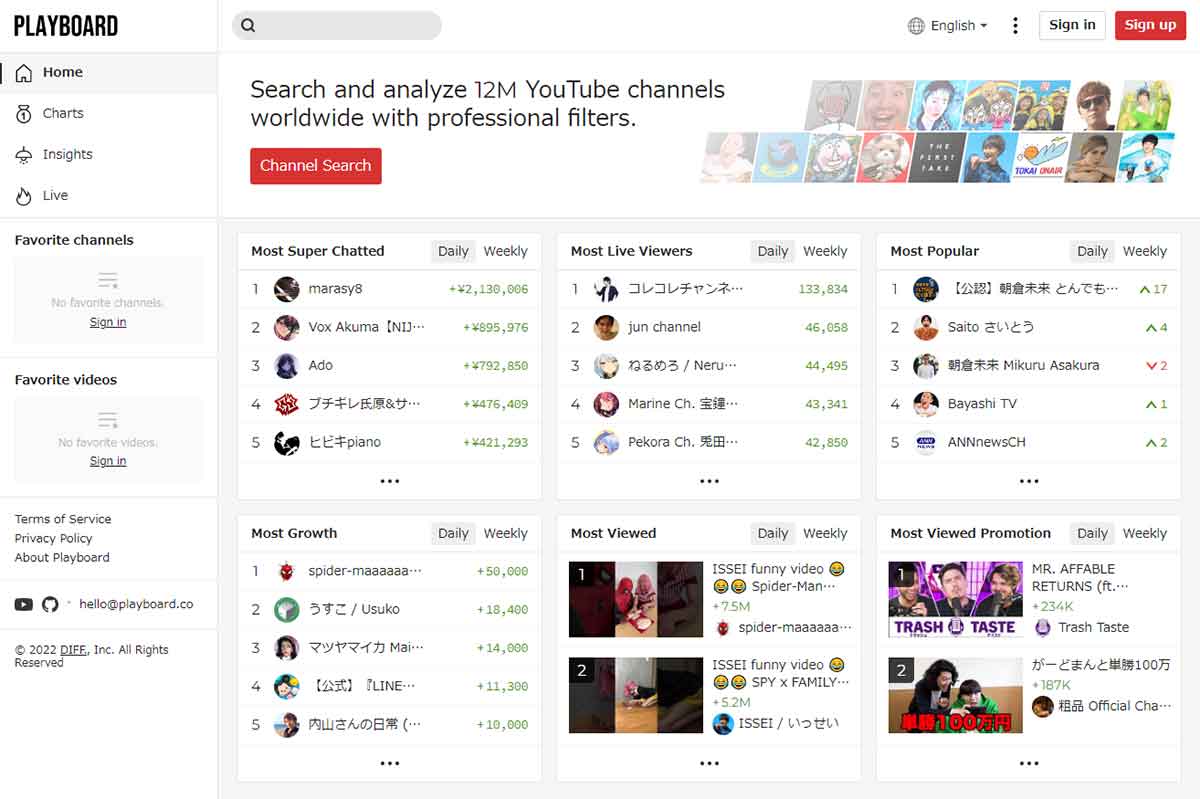The image size is (1200, 799).
Task: Click the YouTube icon in sidebar footer
Action: [24, 604]
